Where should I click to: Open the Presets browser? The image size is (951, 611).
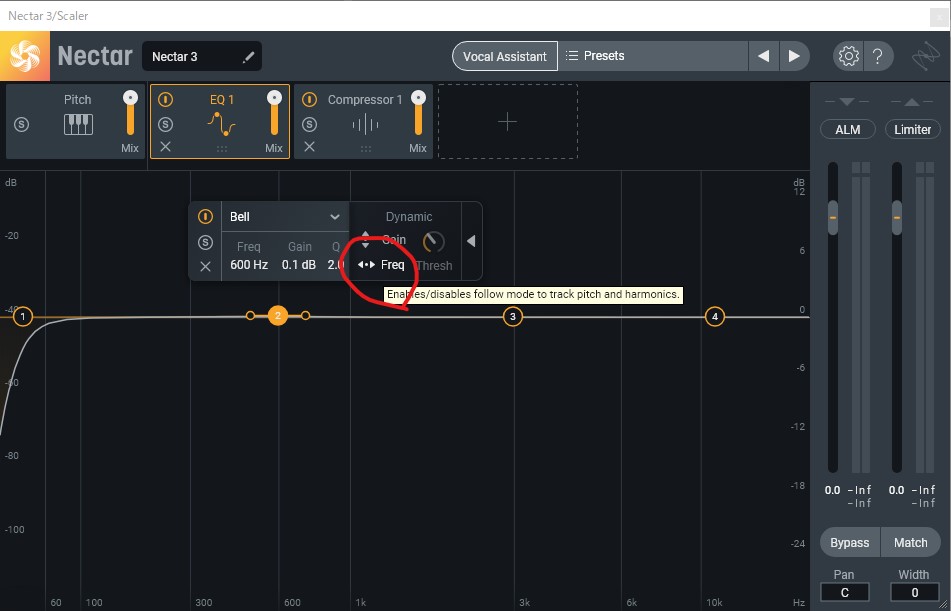click(x=653, y=56)
